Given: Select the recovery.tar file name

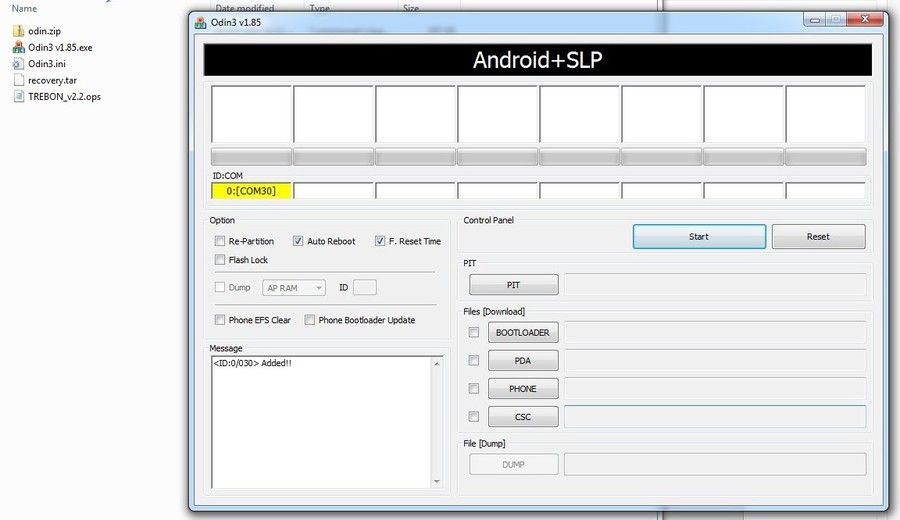Looking at the screenshot, I should coord(52,80).
